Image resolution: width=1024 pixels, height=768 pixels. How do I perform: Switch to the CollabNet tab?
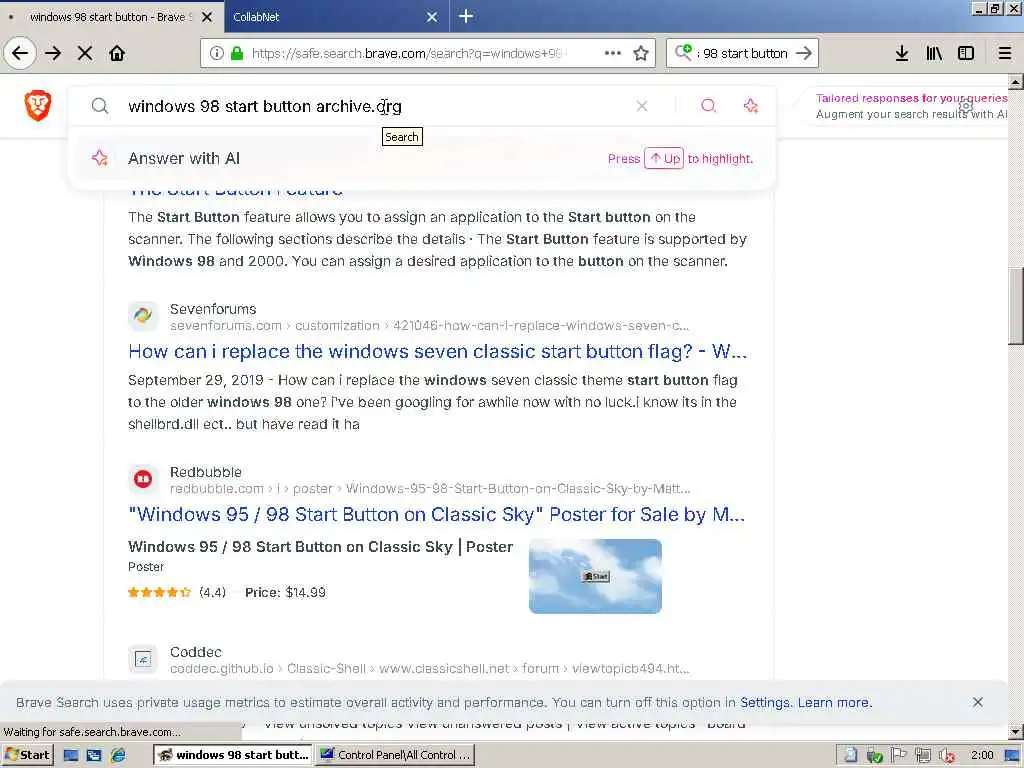click(x=336, y=17)
